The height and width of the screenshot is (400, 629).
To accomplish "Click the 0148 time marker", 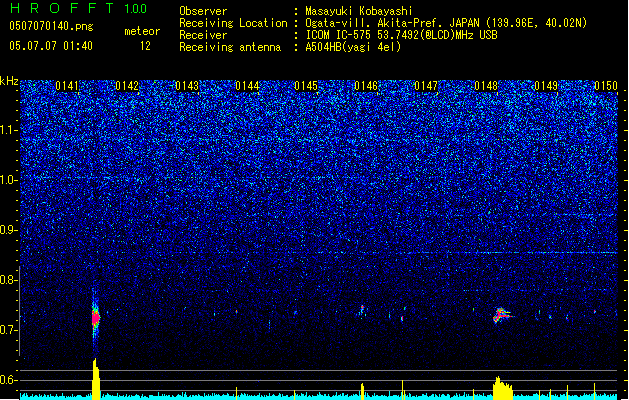I will click(x=486, y=86).
